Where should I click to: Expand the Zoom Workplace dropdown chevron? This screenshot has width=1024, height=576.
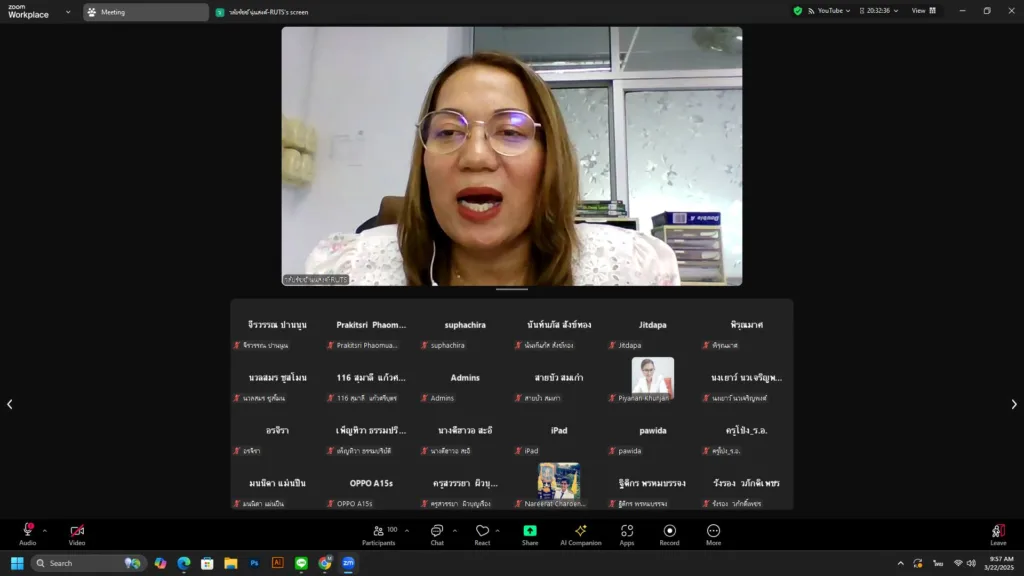pos(68,12)
